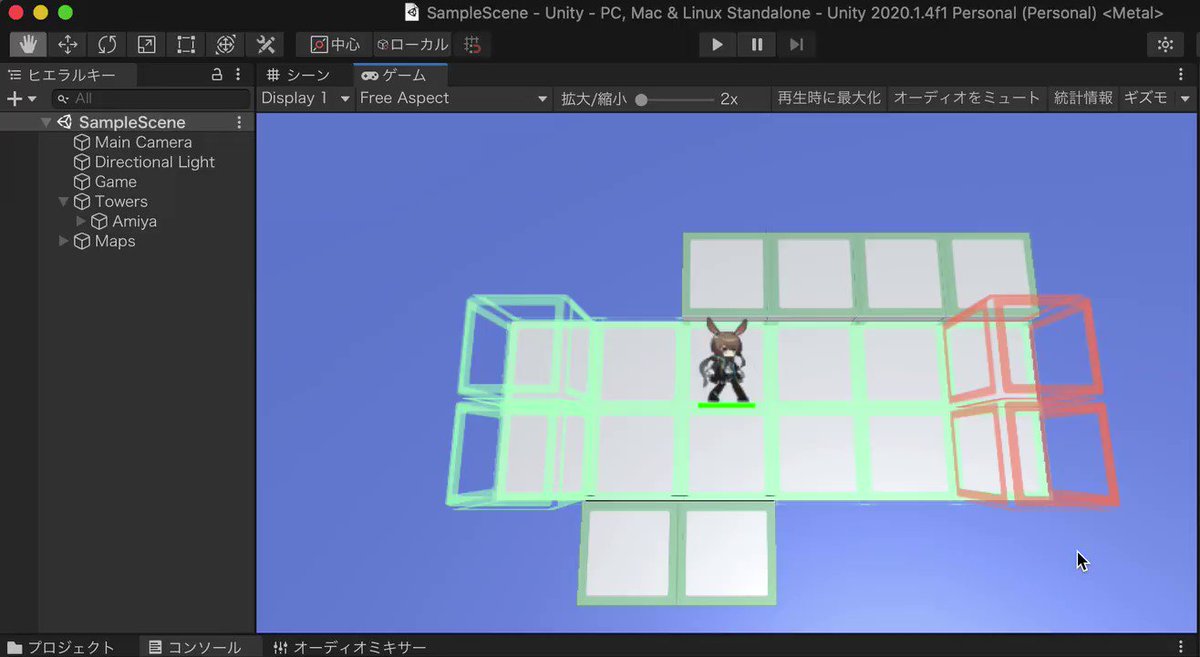Open the プロジェクト tab
The width and height of the screenshot is (1200, 657).
click(x=60, y=647)
